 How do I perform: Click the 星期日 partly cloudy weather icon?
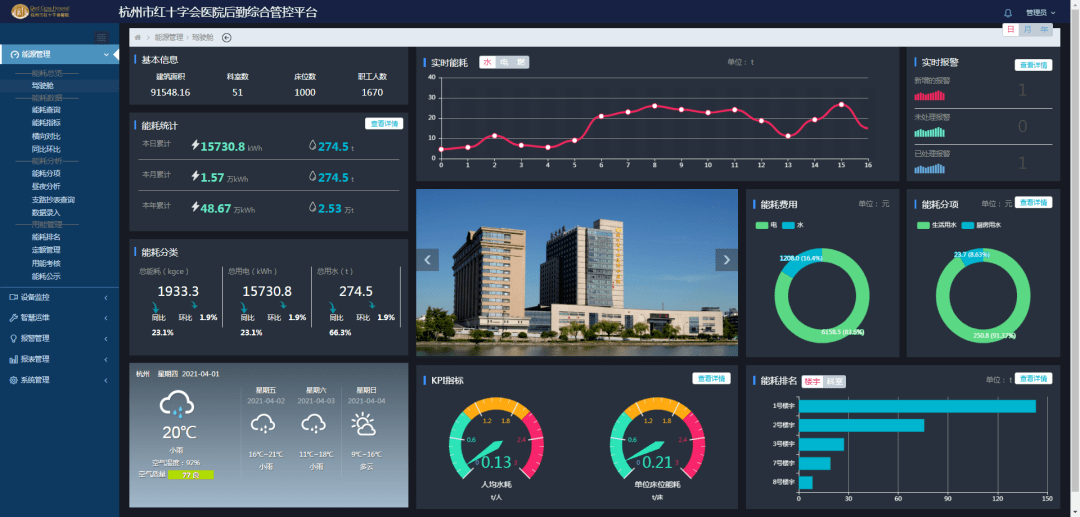(364, 423)
